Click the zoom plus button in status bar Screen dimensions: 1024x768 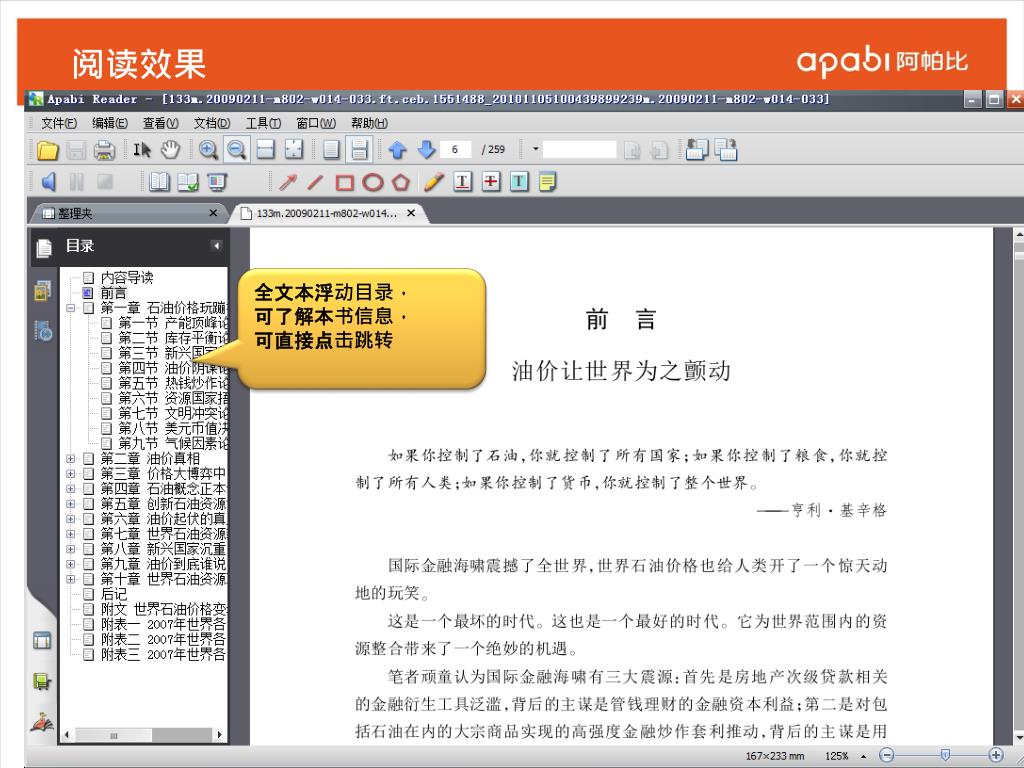pyautogui.click(x=996, y=755)
